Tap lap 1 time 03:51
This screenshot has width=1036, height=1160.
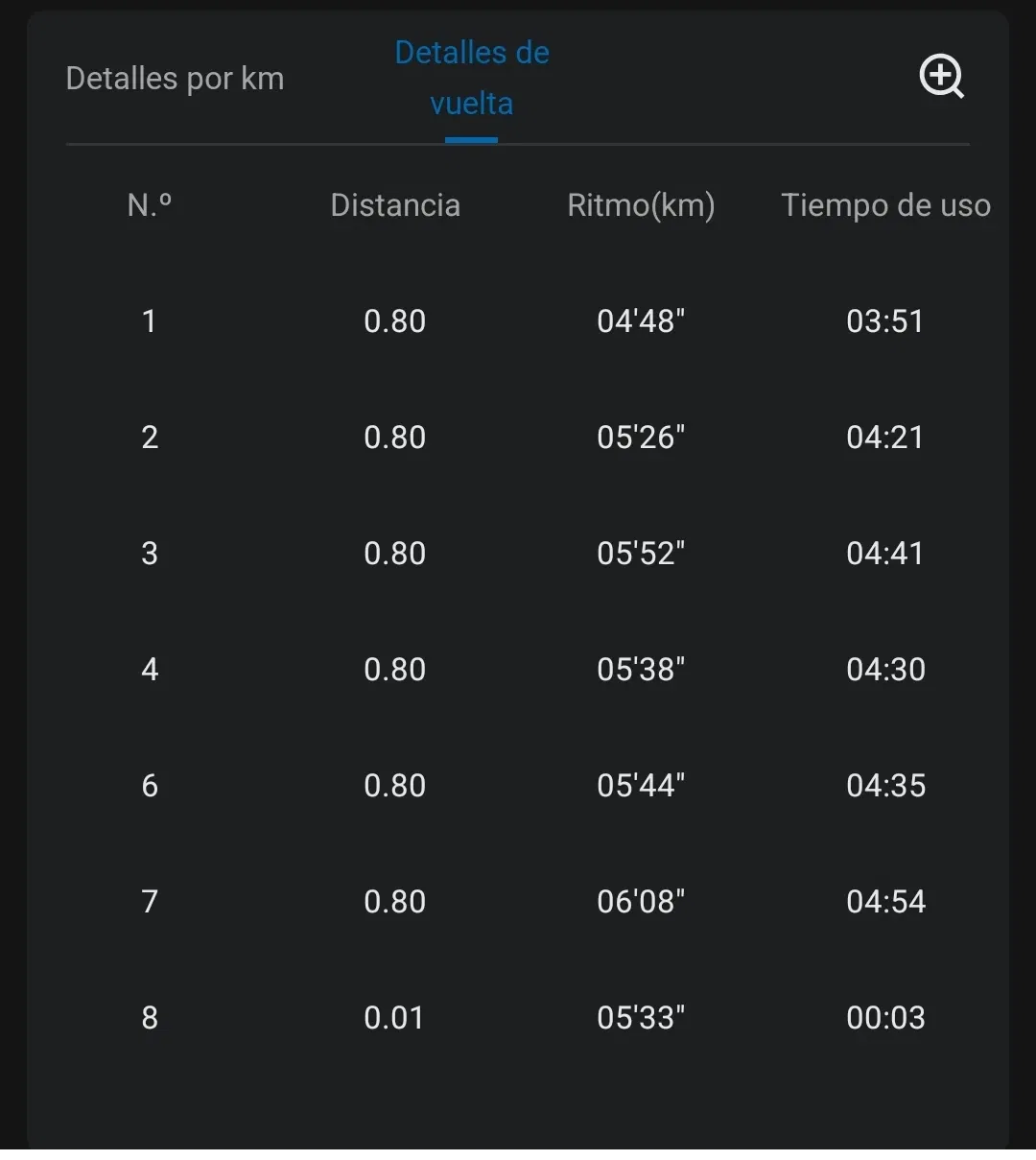pyautogui.click(x=884, y=321)
